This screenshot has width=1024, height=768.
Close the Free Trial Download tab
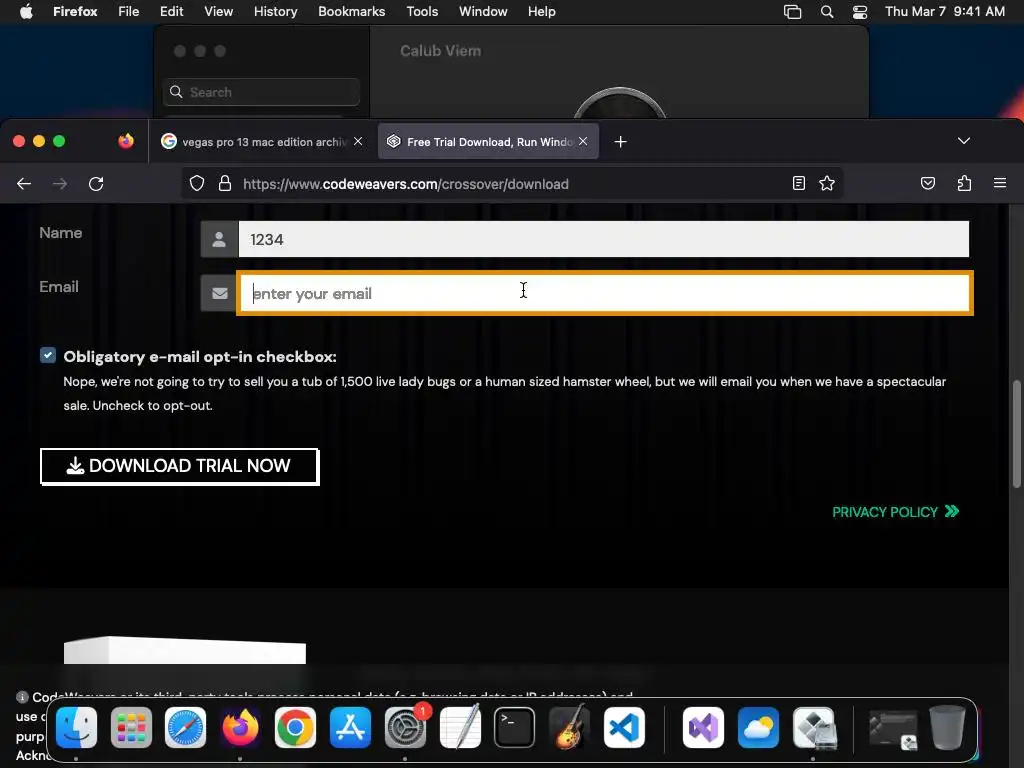coord(583,141)
